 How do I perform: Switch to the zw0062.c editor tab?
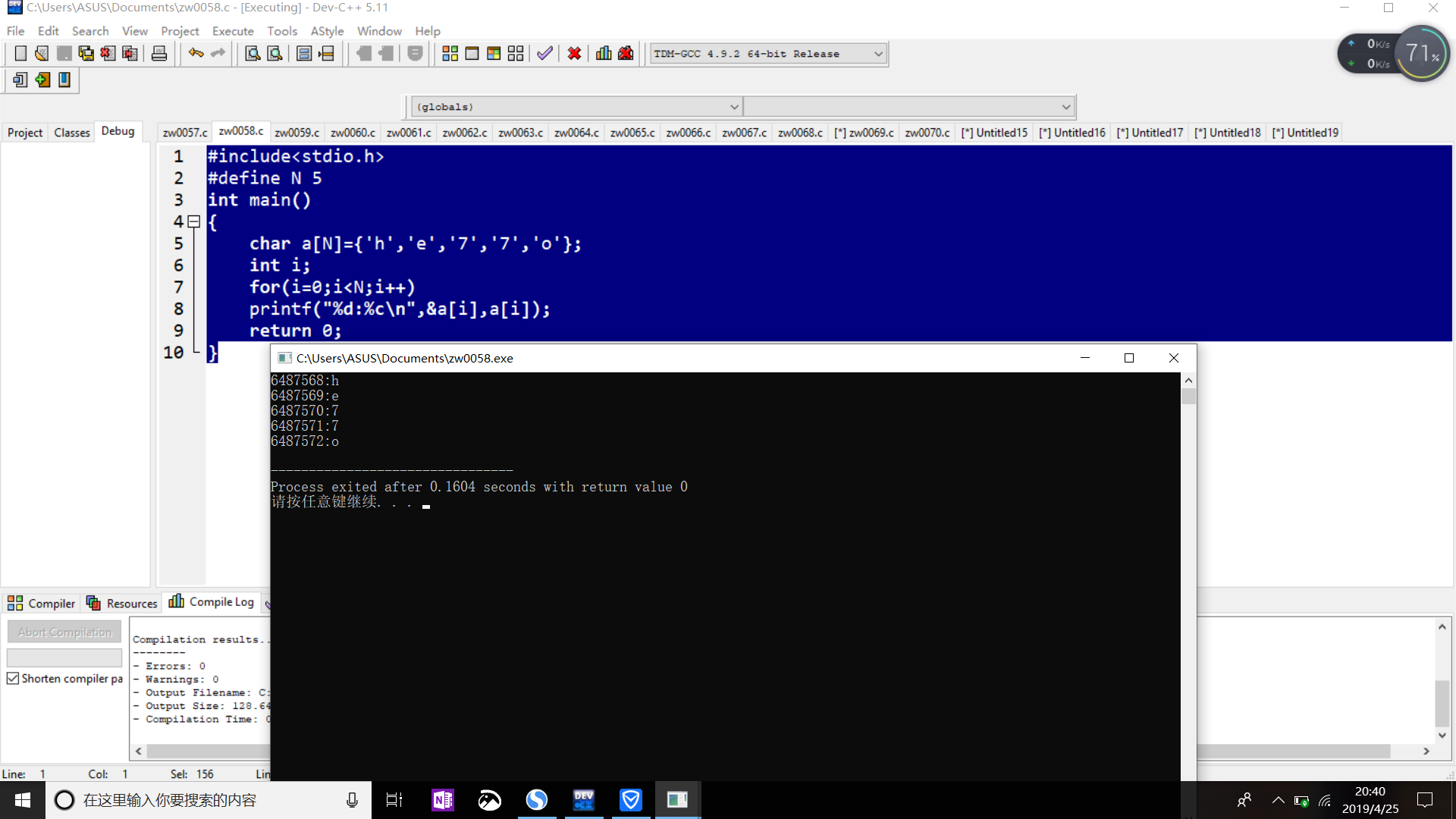(x=464, y=133)
